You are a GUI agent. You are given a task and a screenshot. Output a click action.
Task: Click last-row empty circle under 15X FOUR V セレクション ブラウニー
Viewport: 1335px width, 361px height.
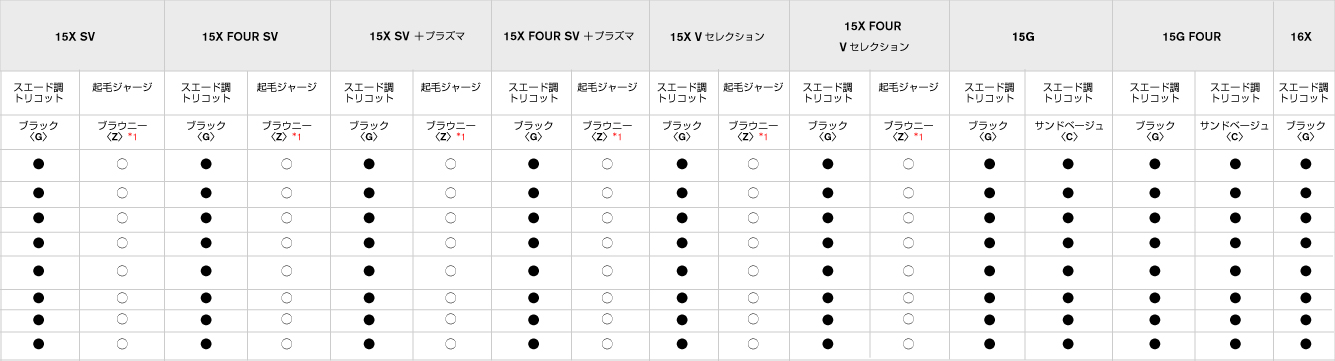point(908,344)
